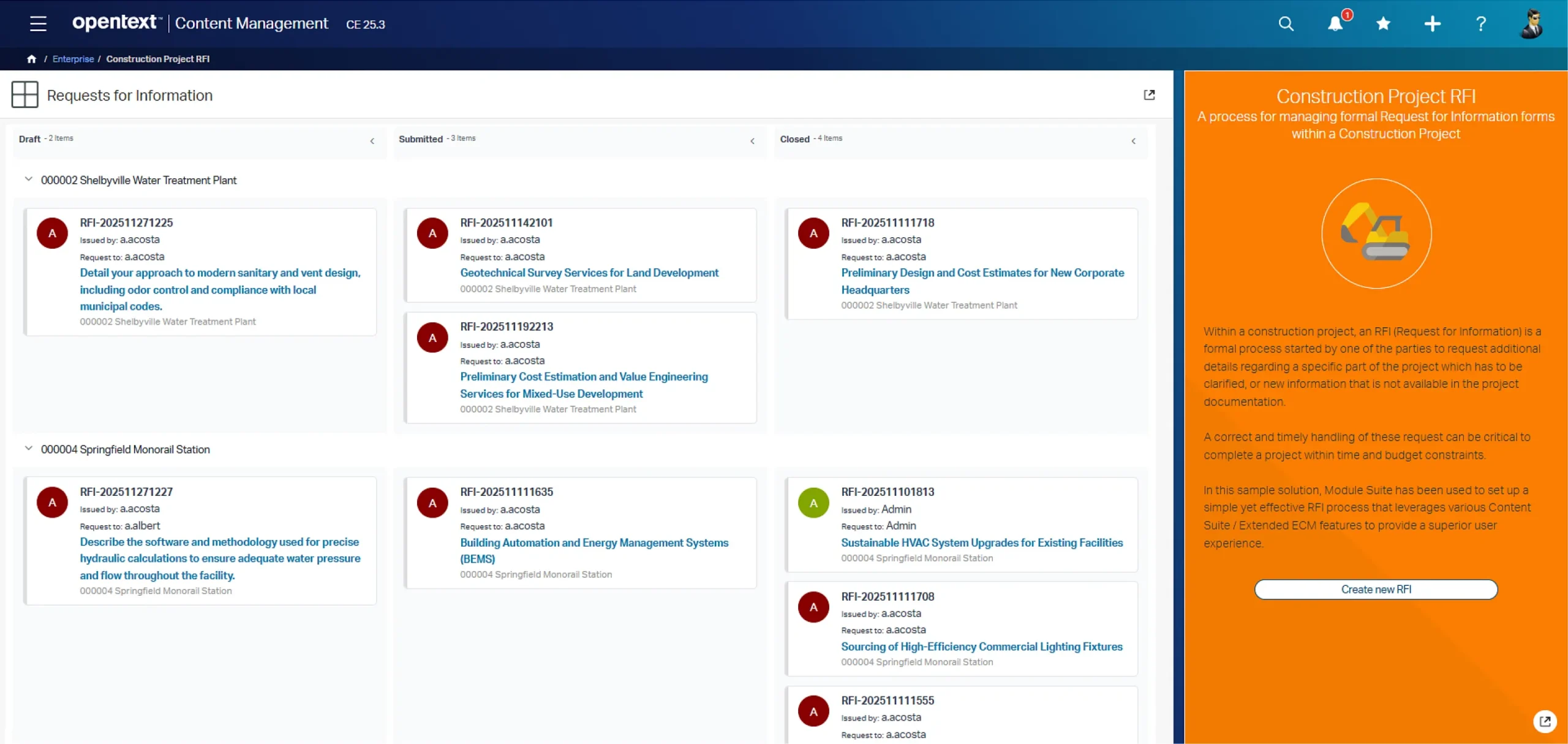Collapse the Closed column
The image size is (1568, 744).
coord(1134,141)
